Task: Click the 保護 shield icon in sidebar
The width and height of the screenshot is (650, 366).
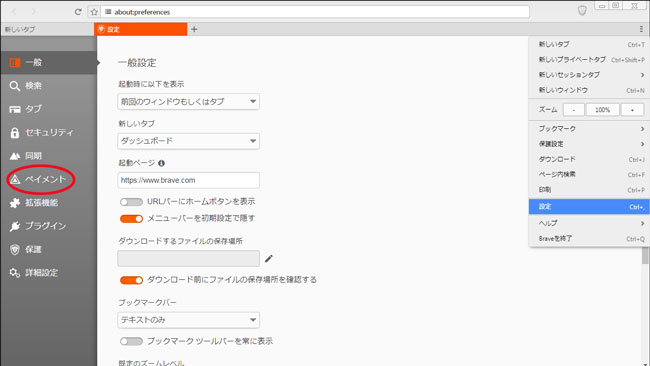Action: pos(15,250)
